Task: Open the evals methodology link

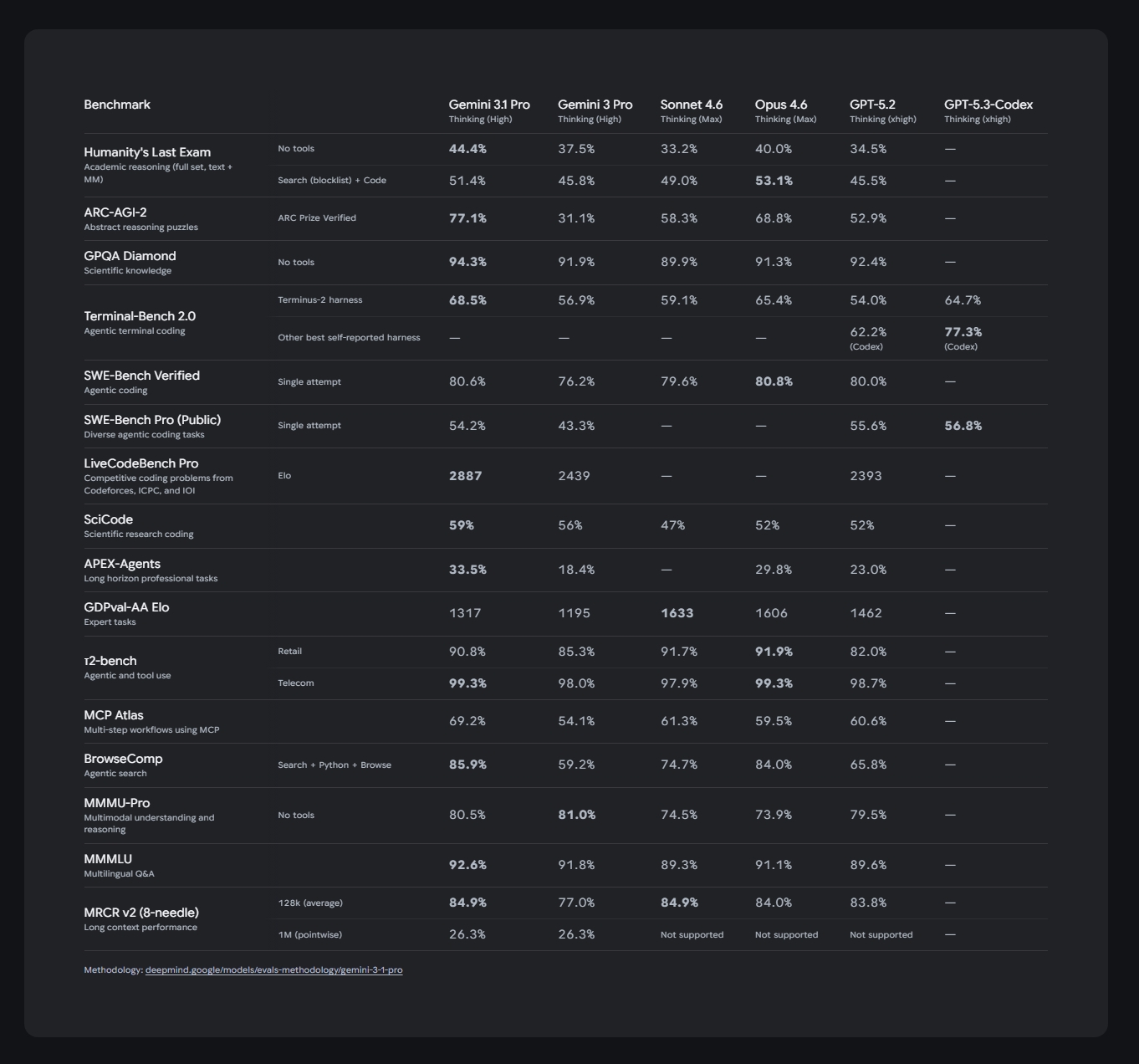Action: tap(273, 970)
